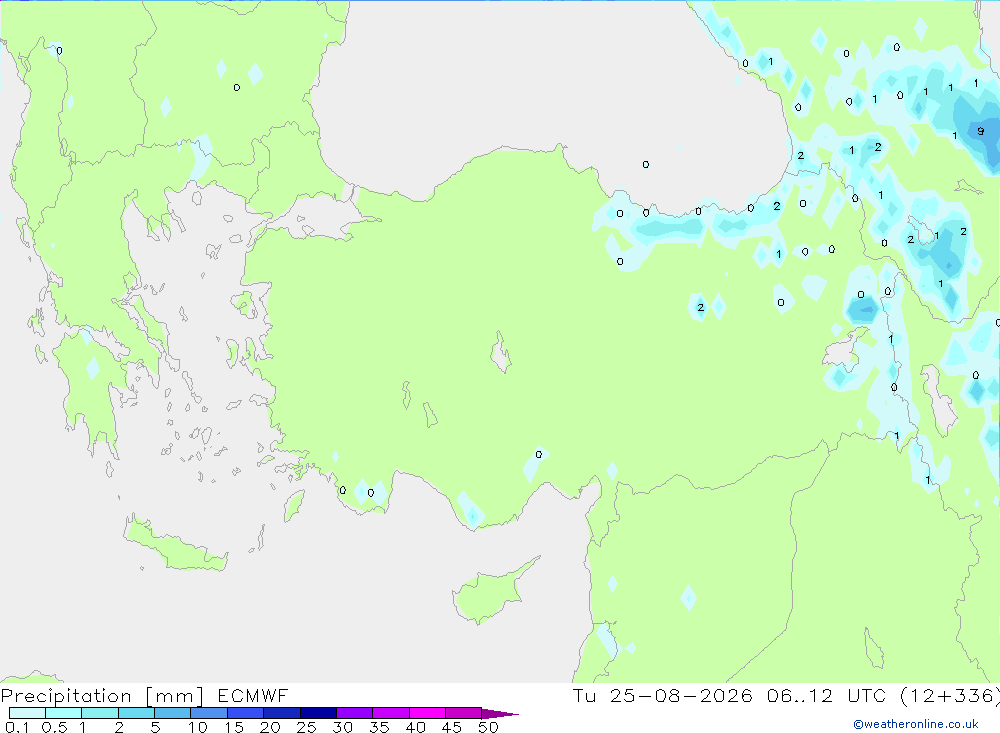Select the Precipitation [mm] title text
Viewport: 1000px width, 733px height.
[x=102, y=696]
